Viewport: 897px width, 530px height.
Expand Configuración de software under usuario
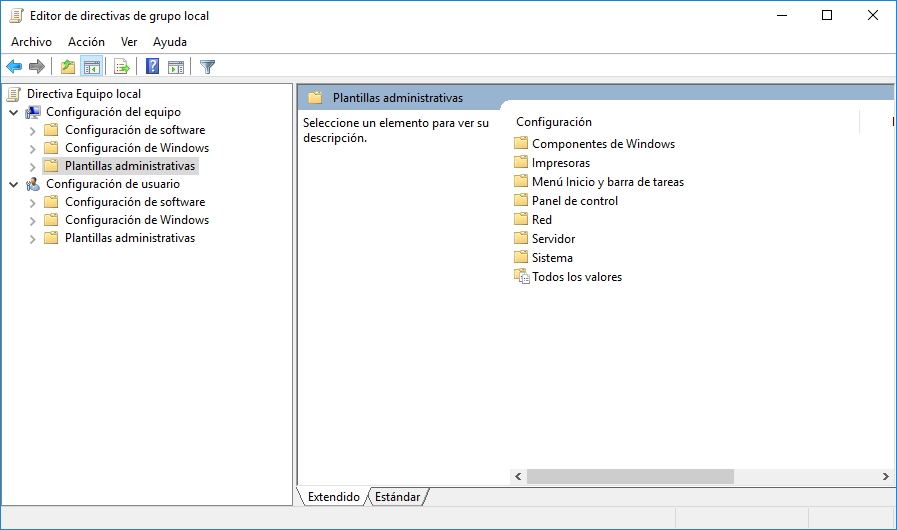click(x=33, y=203)
